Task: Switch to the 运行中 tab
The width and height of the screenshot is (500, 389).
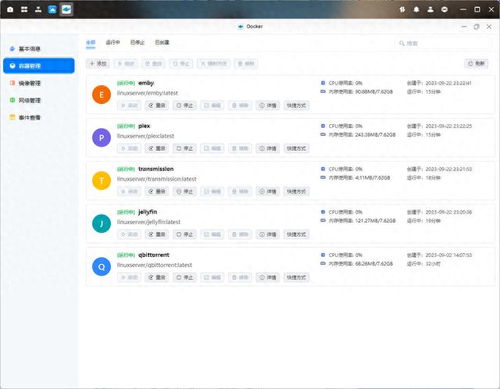Action: (113, 43)
